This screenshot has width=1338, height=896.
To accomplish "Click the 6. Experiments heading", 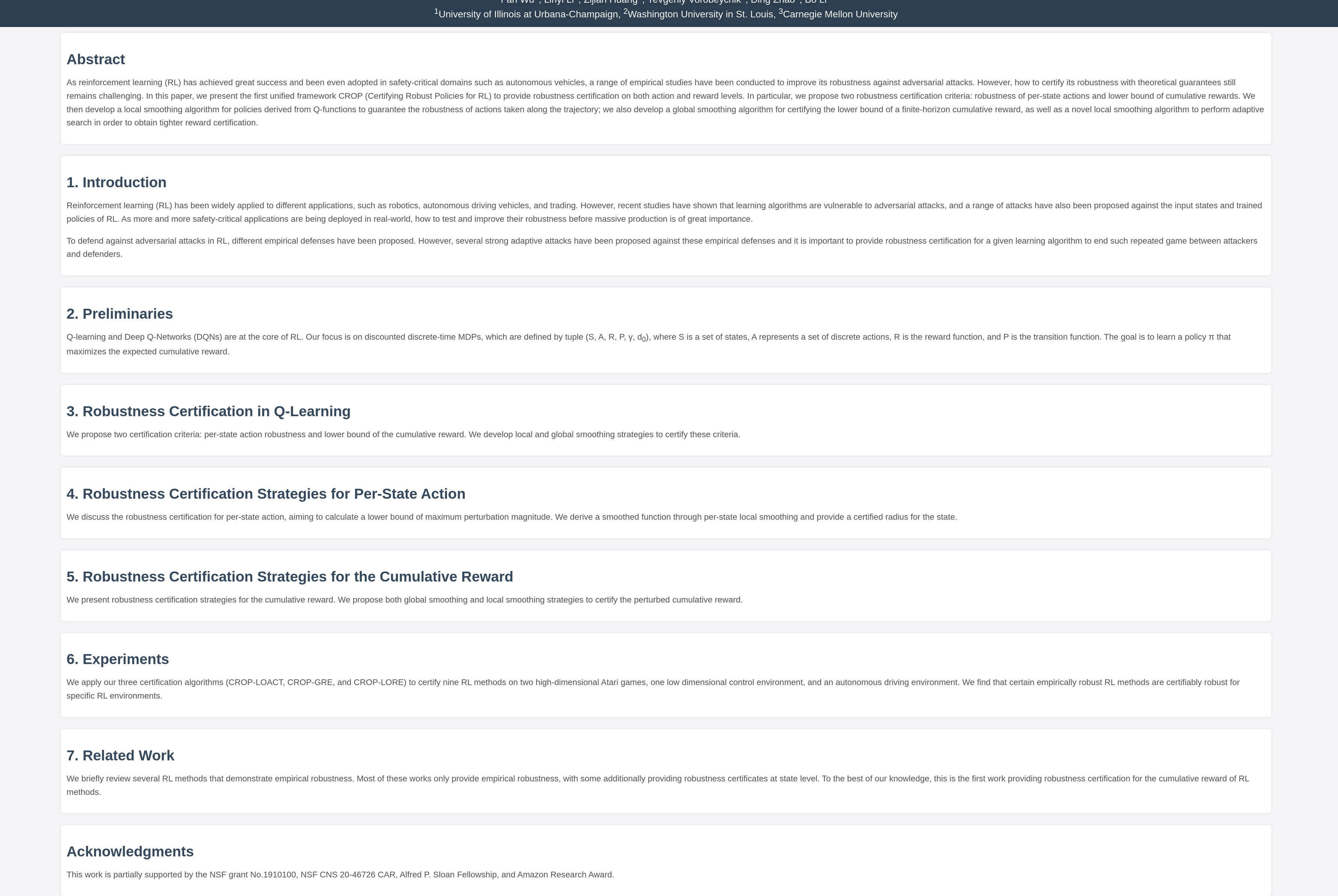I will (117, 659).
